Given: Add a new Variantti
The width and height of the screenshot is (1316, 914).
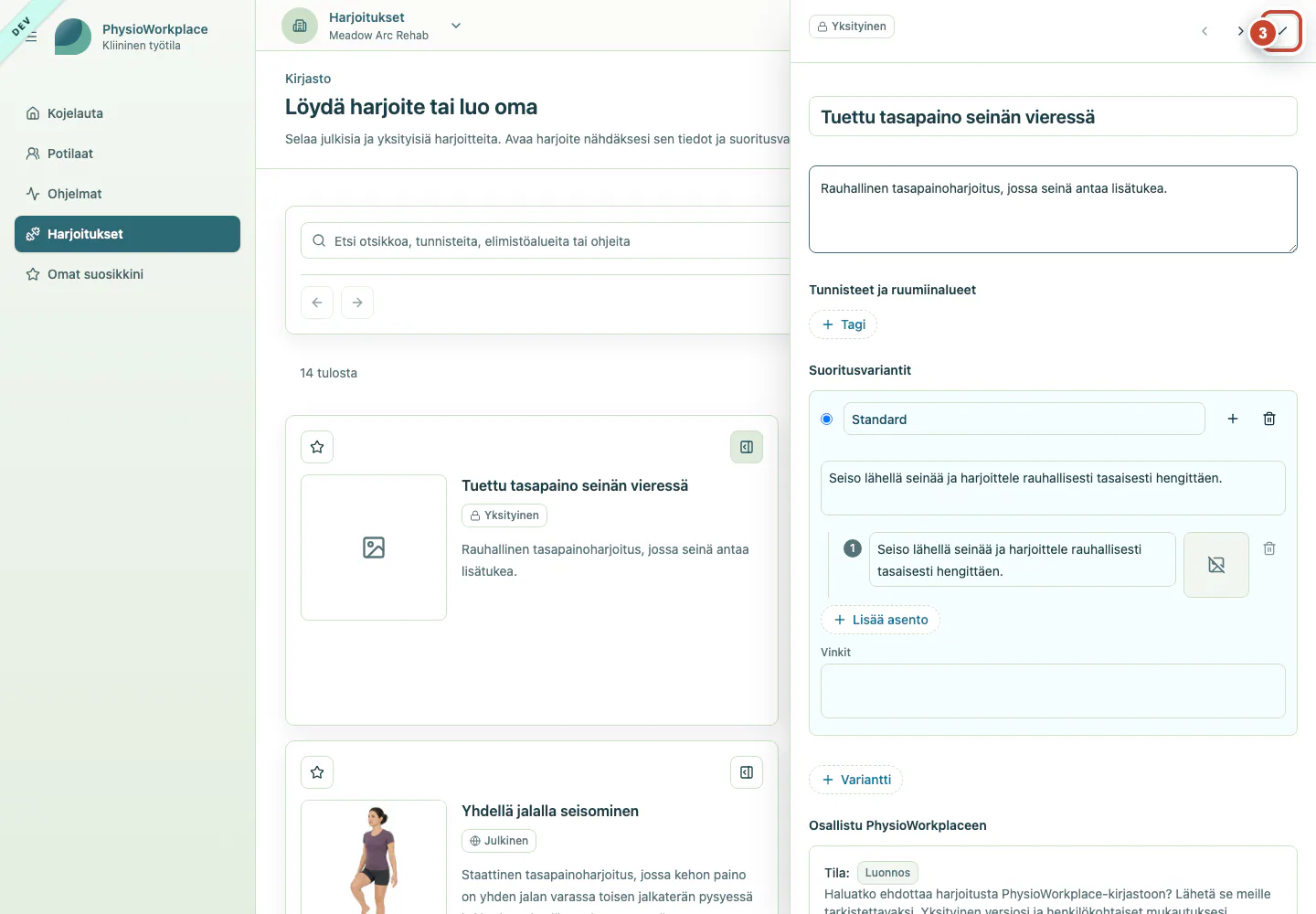Looking at the screenshot, I should (x=855, y=780).
